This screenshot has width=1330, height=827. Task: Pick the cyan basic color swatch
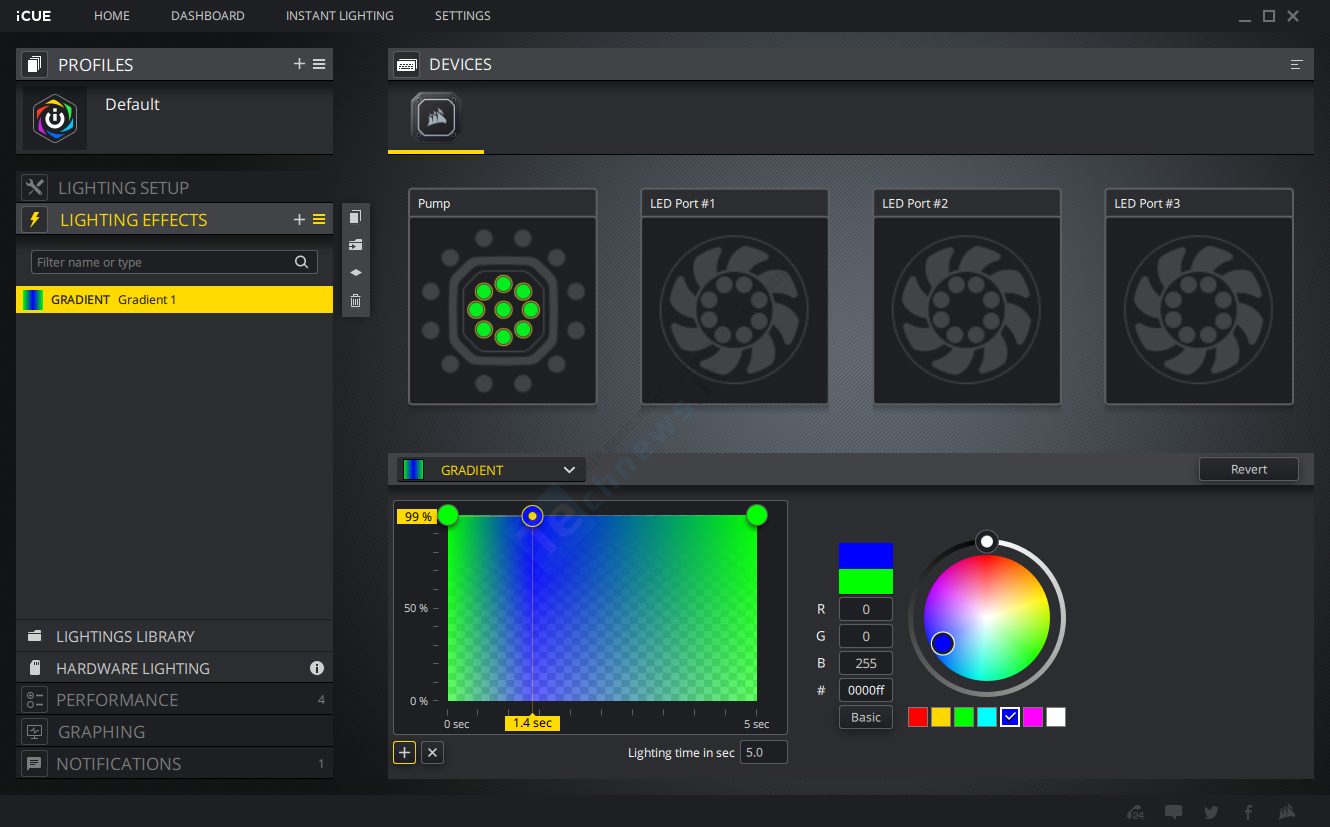tap(987, 717)
